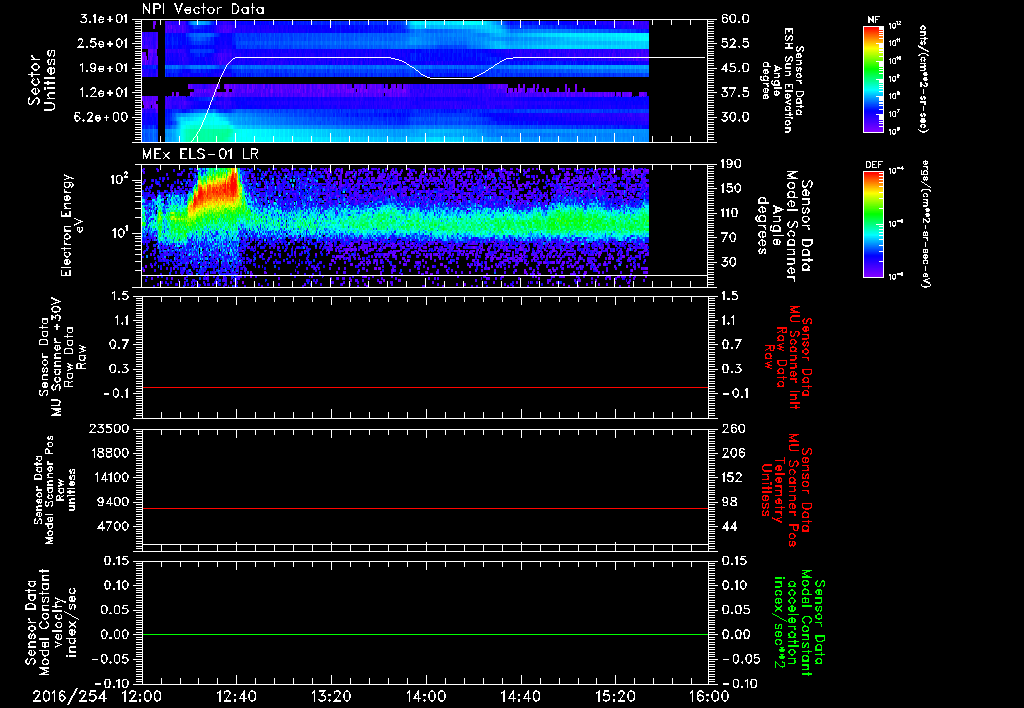This screenshot has width=1024, height=708.
Task: Click the "3.1e+01" sector tick value
Action: 103,20
